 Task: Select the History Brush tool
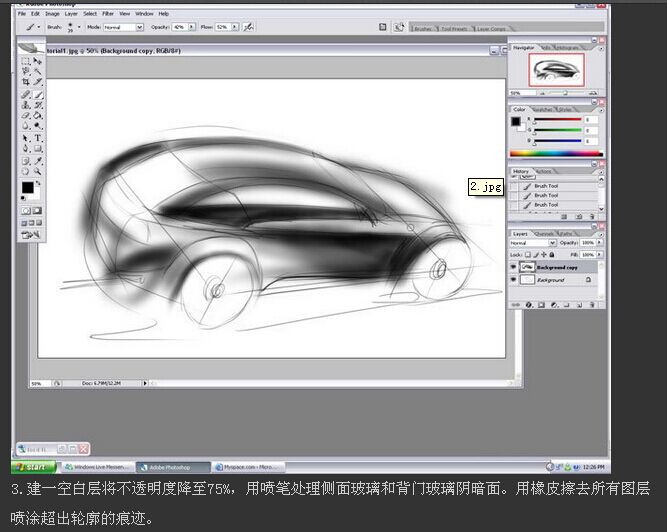click(x=38, y=105)
